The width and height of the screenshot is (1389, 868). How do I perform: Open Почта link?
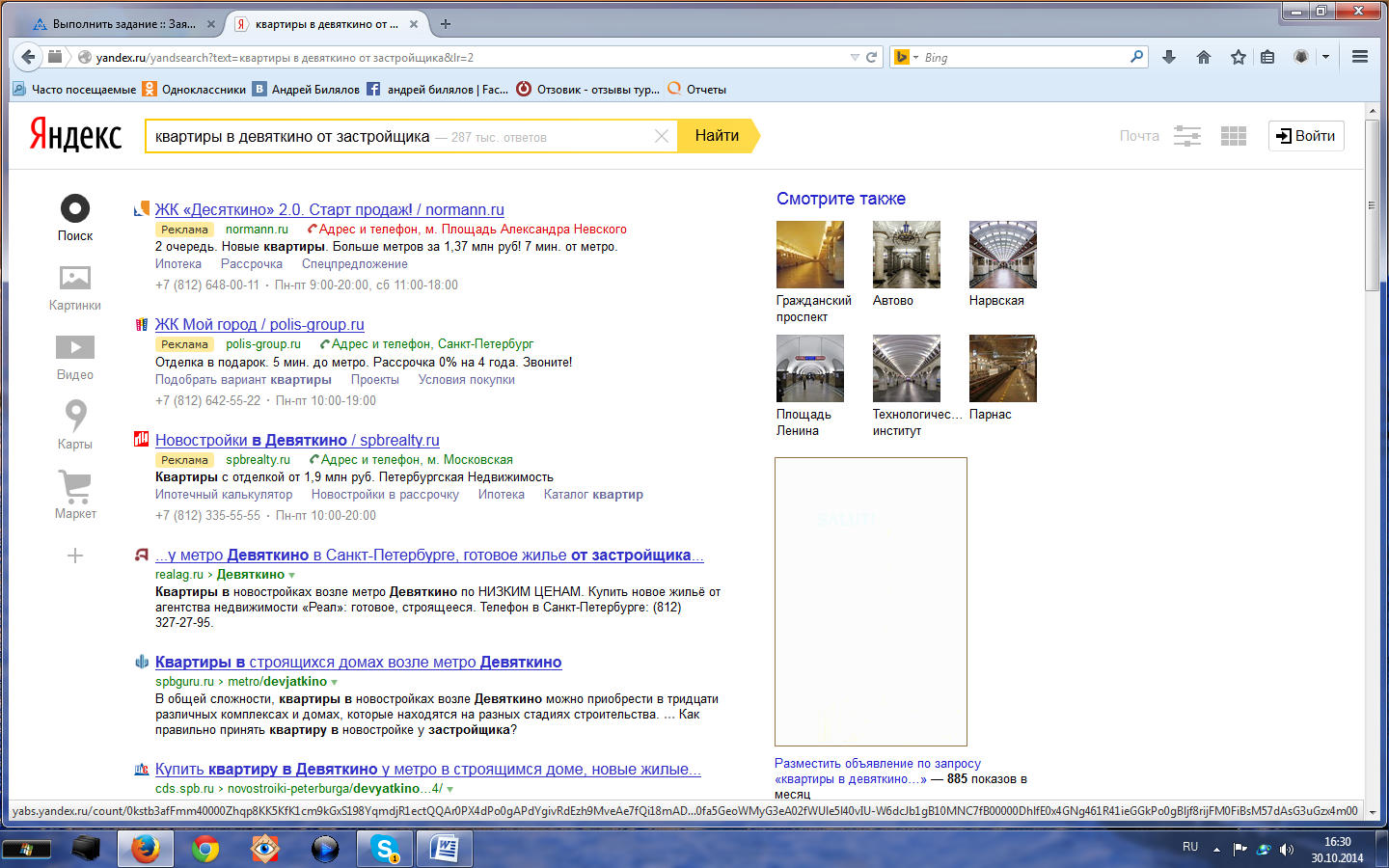click(x=1139, y=136)
